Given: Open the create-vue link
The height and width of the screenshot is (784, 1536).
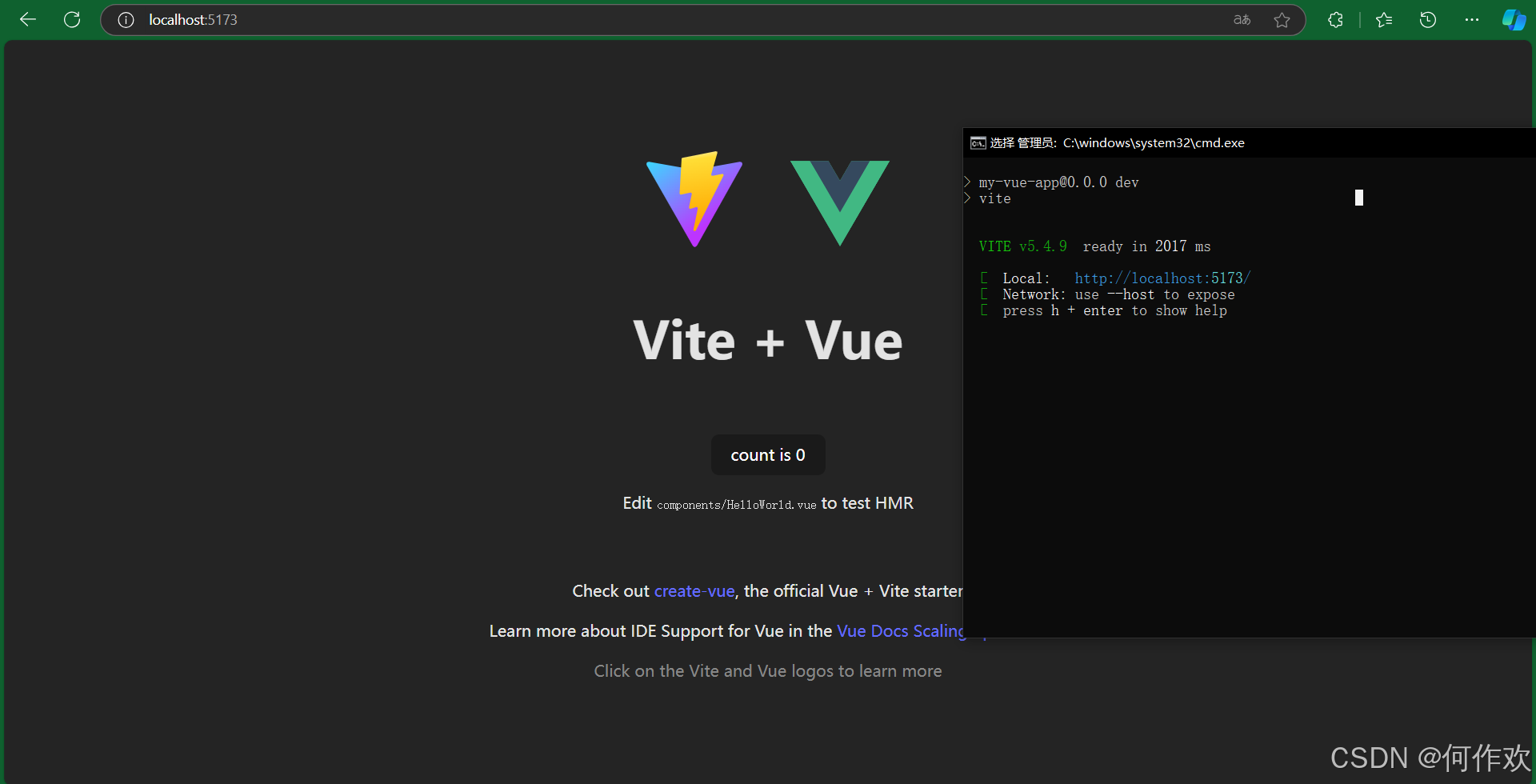Looking at the screenshot, I should [x=694, y=591].
